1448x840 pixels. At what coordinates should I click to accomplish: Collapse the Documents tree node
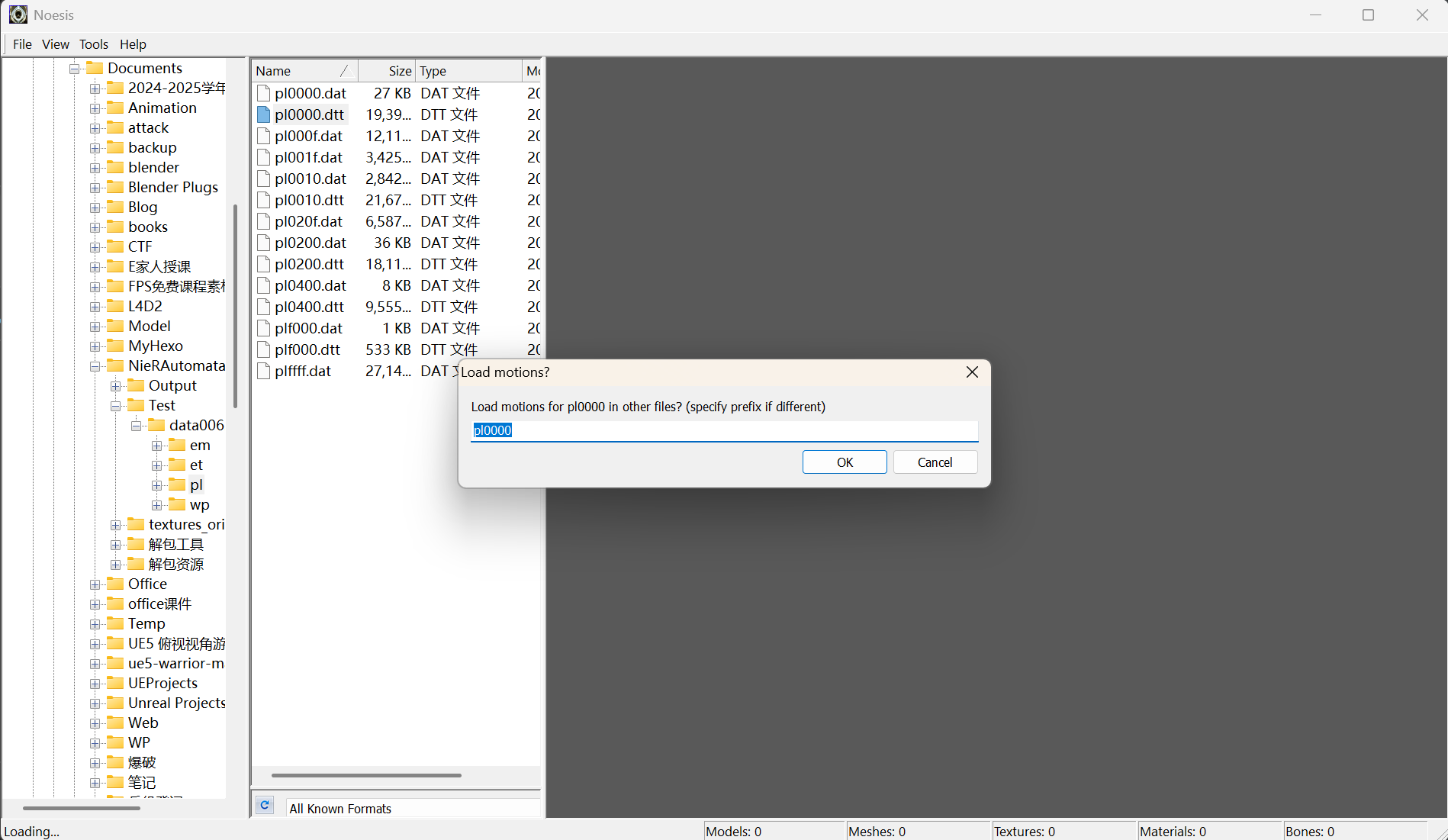(x=75, y=69)
